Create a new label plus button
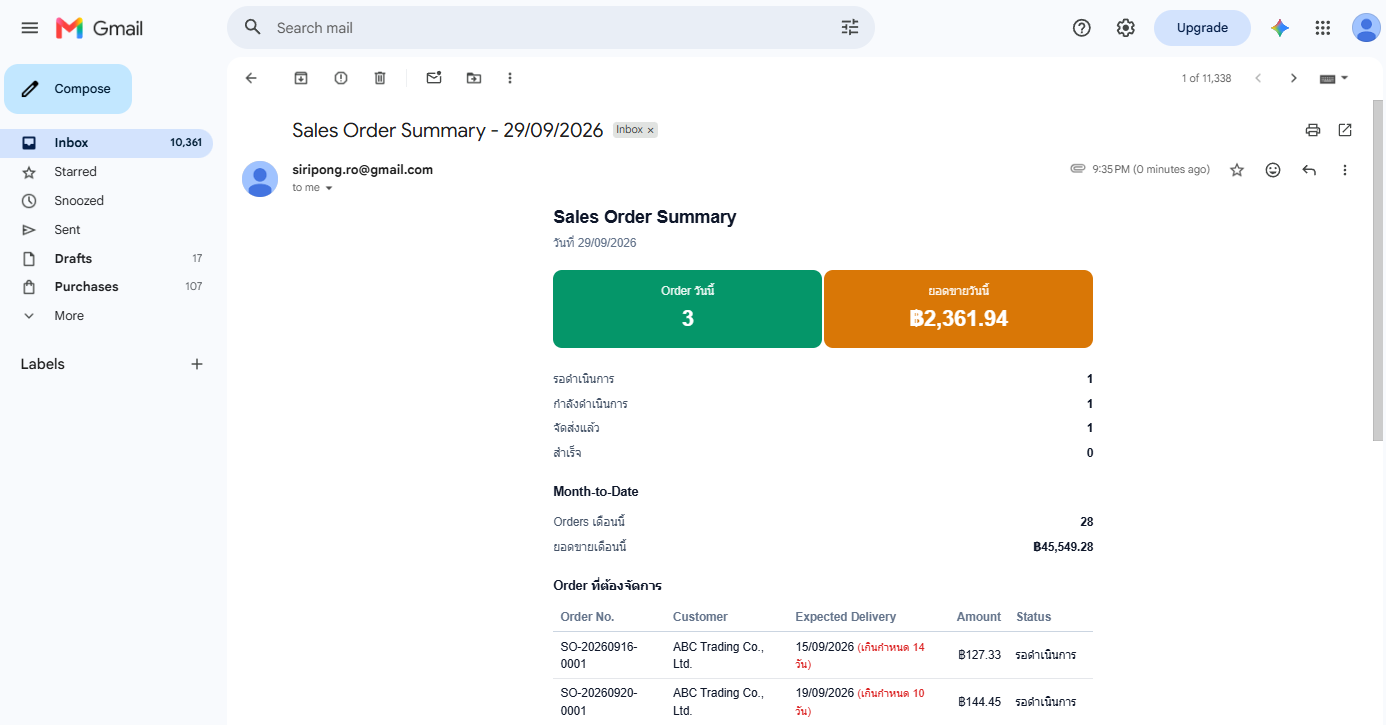 coord(197,364)
